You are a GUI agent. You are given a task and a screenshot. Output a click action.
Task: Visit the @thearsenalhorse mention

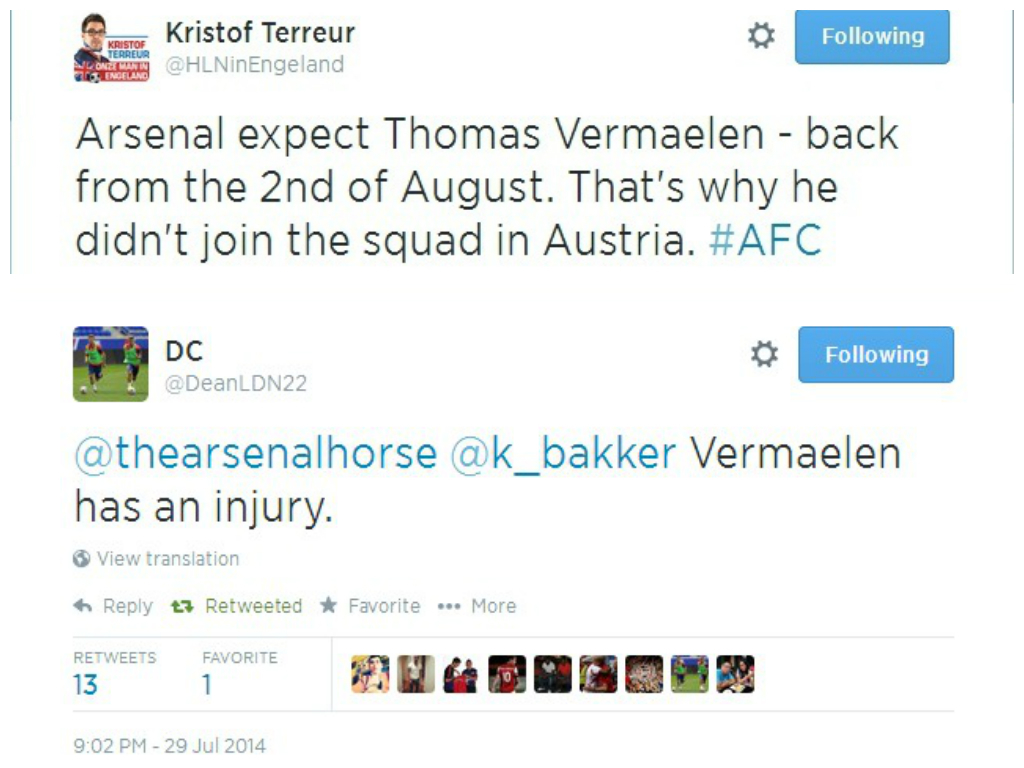(x=256, y=454)
